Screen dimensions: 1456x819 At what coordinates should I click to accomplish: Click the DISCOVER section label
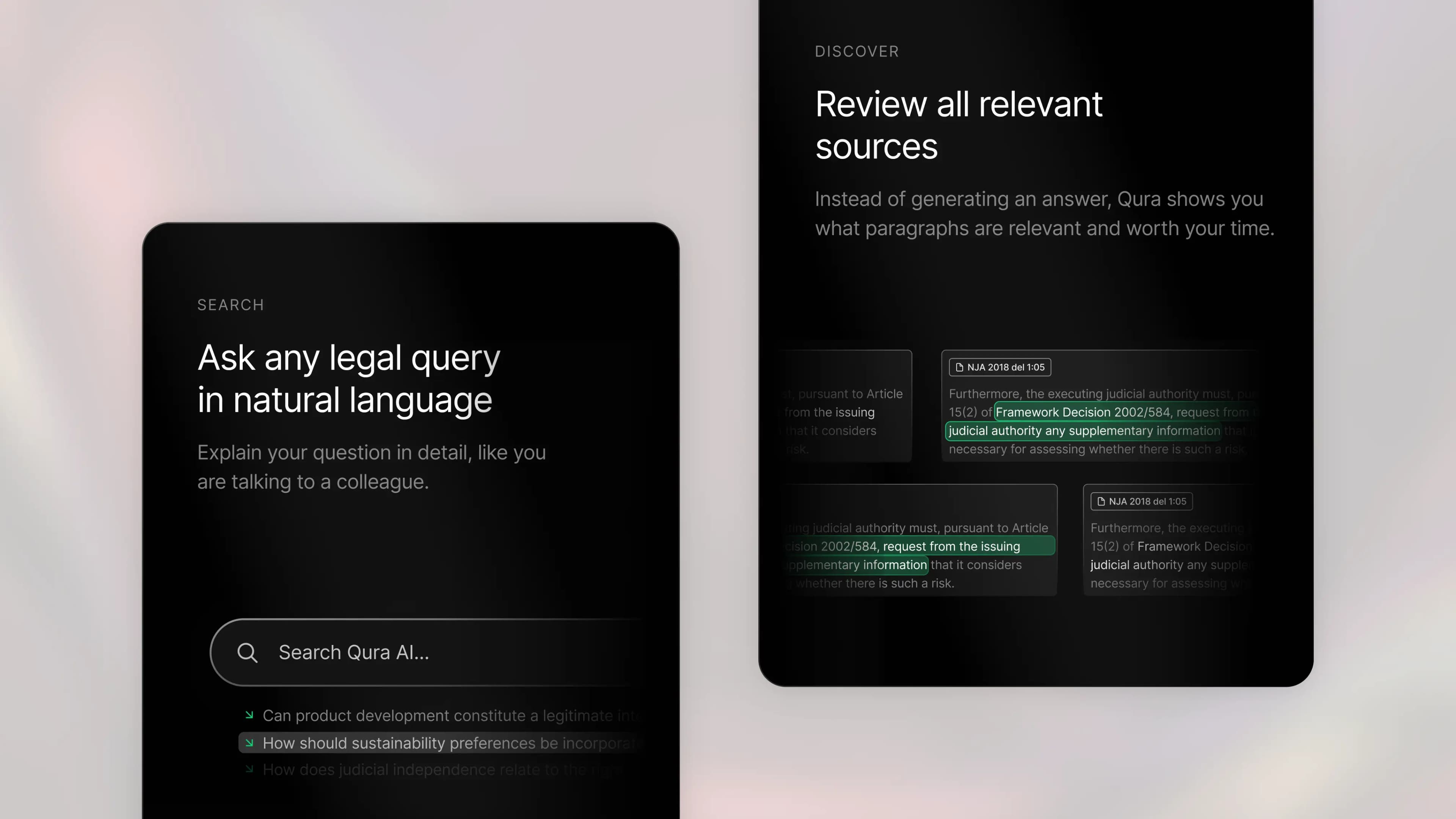(857, 52)
